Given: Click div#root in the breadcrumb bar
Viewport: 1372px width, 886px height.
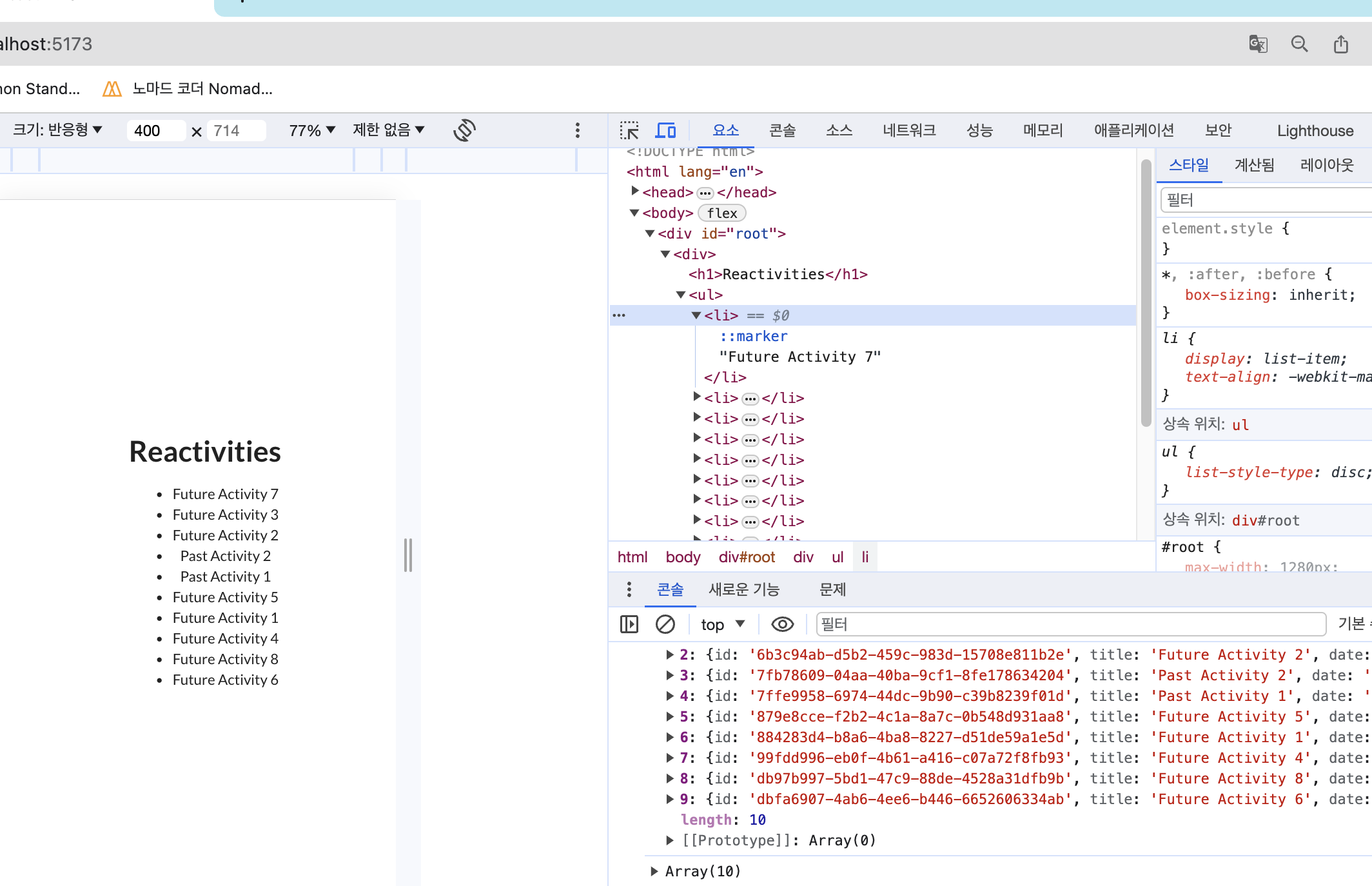Looking at the screenshot, I should click(x=747, y=557).
